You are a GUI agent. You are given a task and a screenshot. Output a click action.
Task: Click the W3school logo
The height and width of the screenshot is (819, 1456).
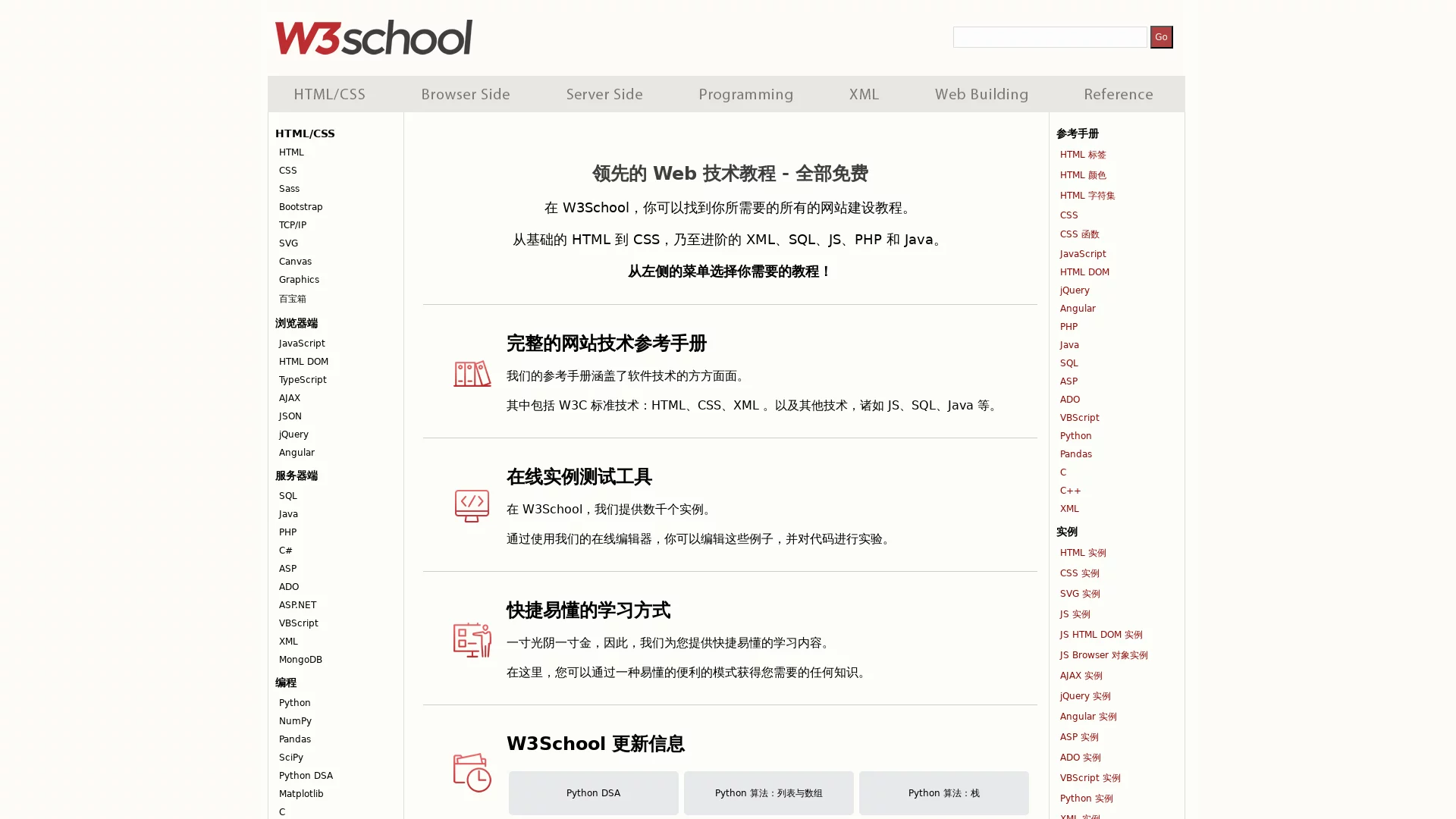point(375,37)
